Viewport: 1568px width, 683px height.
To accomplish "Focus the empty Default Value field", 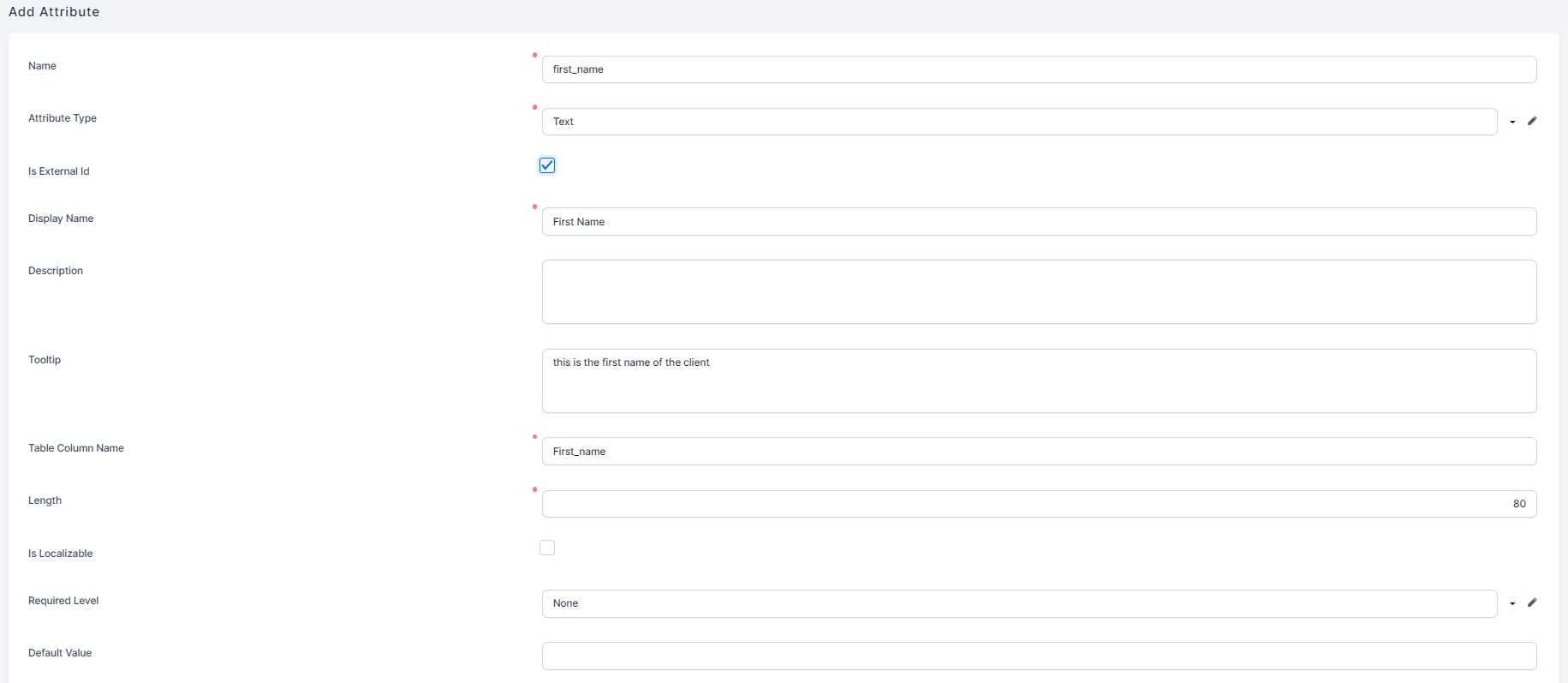I will coord(1039,656).
